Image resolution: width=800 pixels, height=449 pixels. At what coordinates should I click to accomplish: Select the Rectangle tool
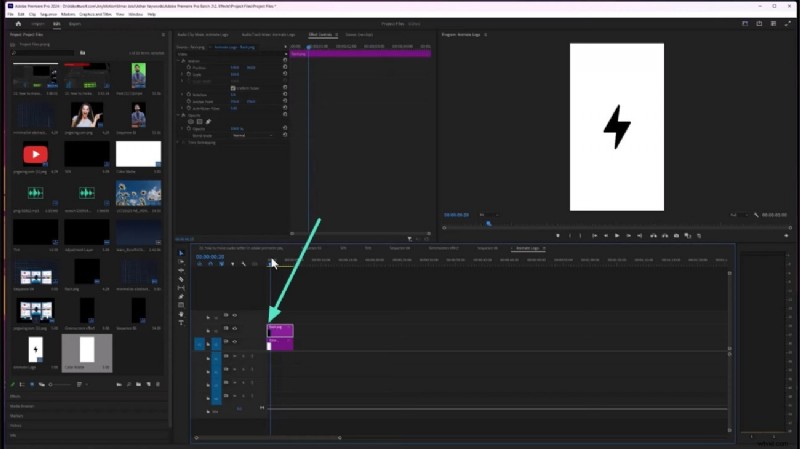pyautogui.click(x=181, y=305)
